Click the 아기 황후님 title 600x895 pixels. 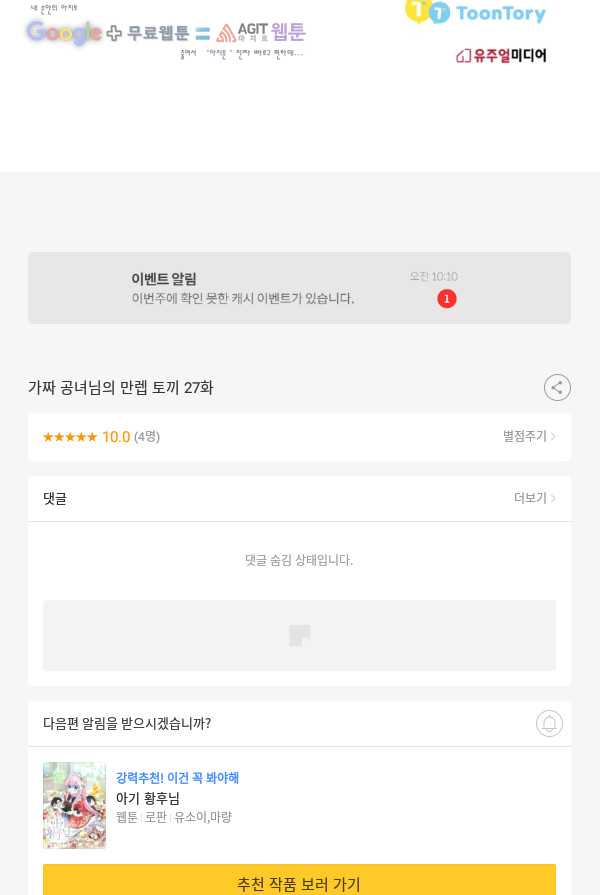click(148, 798)
